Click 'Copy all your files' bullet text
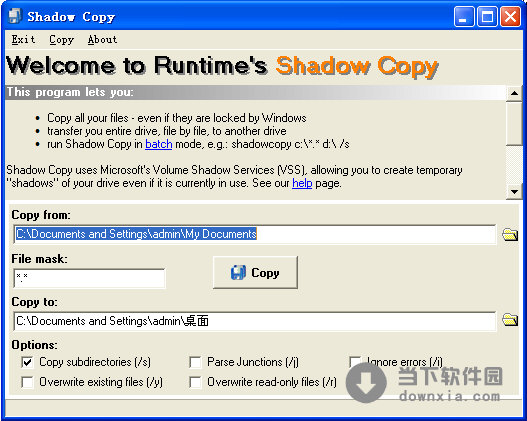This screenshot has width=527, height=421. 176,118
